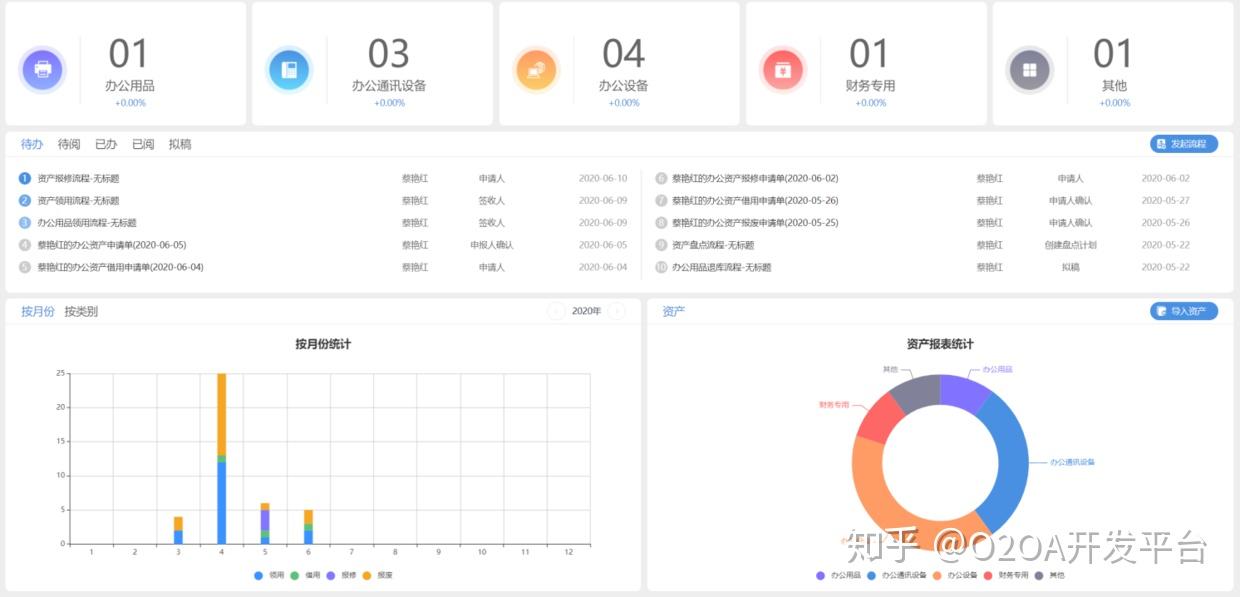
Task: Click the previous year arrow beside 2020年
Action: click(x=556, y=311)
